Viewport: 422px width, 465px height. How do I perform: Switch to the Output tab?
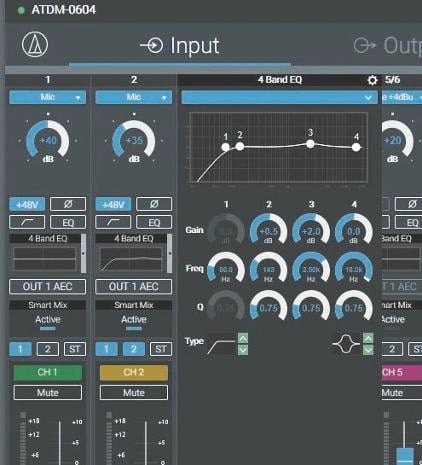coord(387,46)
